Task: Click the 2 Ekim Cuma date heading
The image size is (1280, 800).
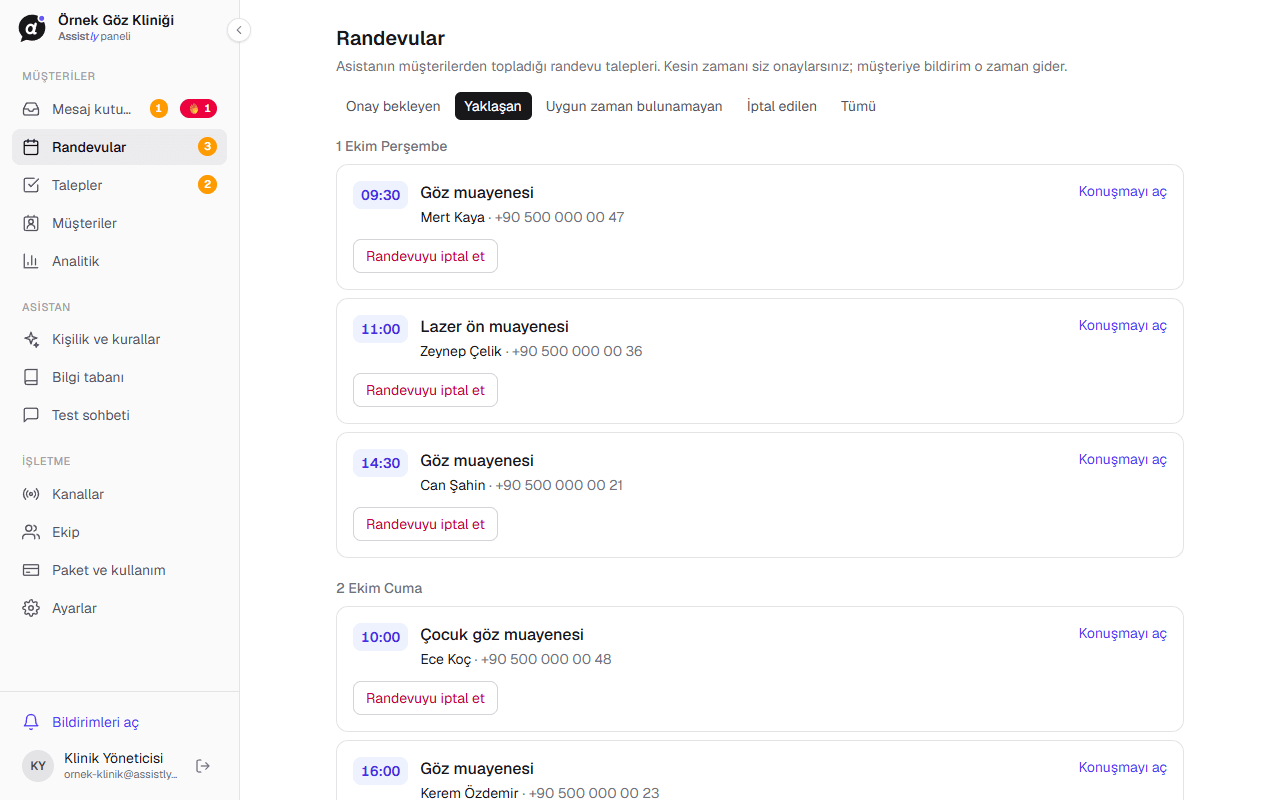Action: [x=379, y=588]
